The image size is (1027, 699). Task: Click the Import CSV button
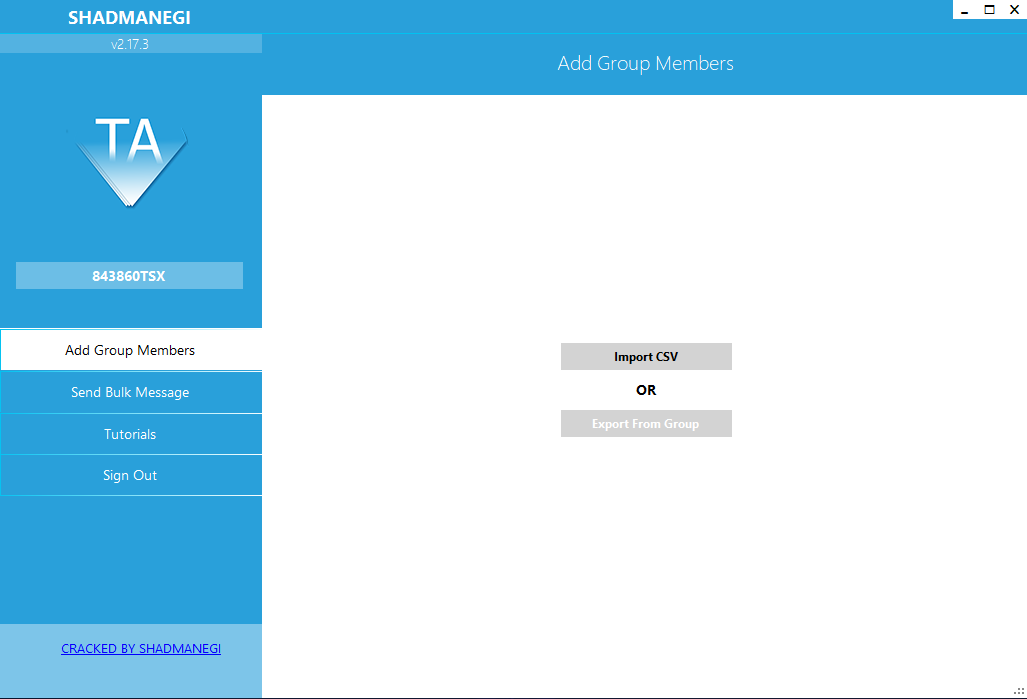click(646, 356)
